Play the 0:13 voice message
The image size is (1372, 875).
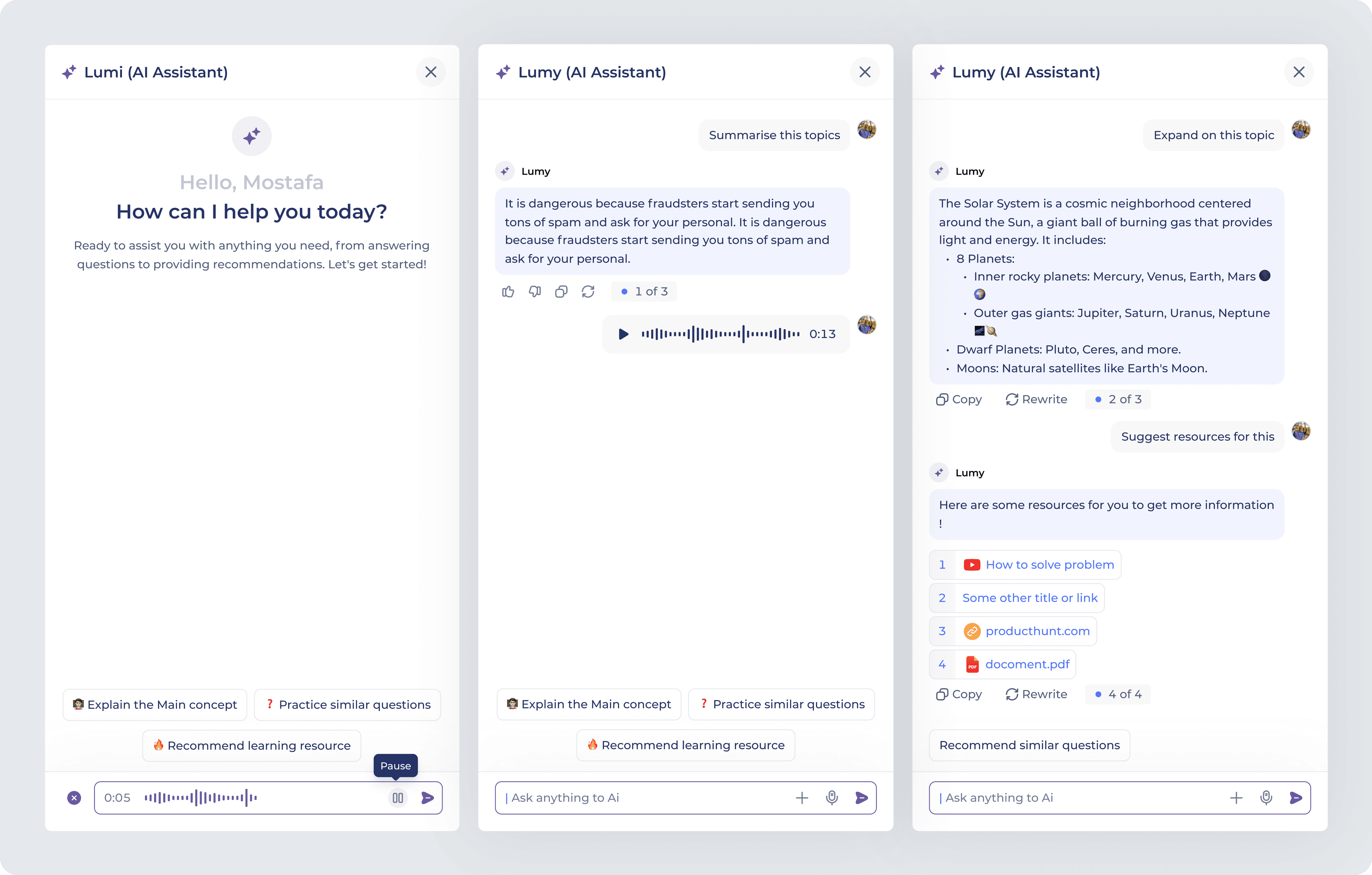623,334
